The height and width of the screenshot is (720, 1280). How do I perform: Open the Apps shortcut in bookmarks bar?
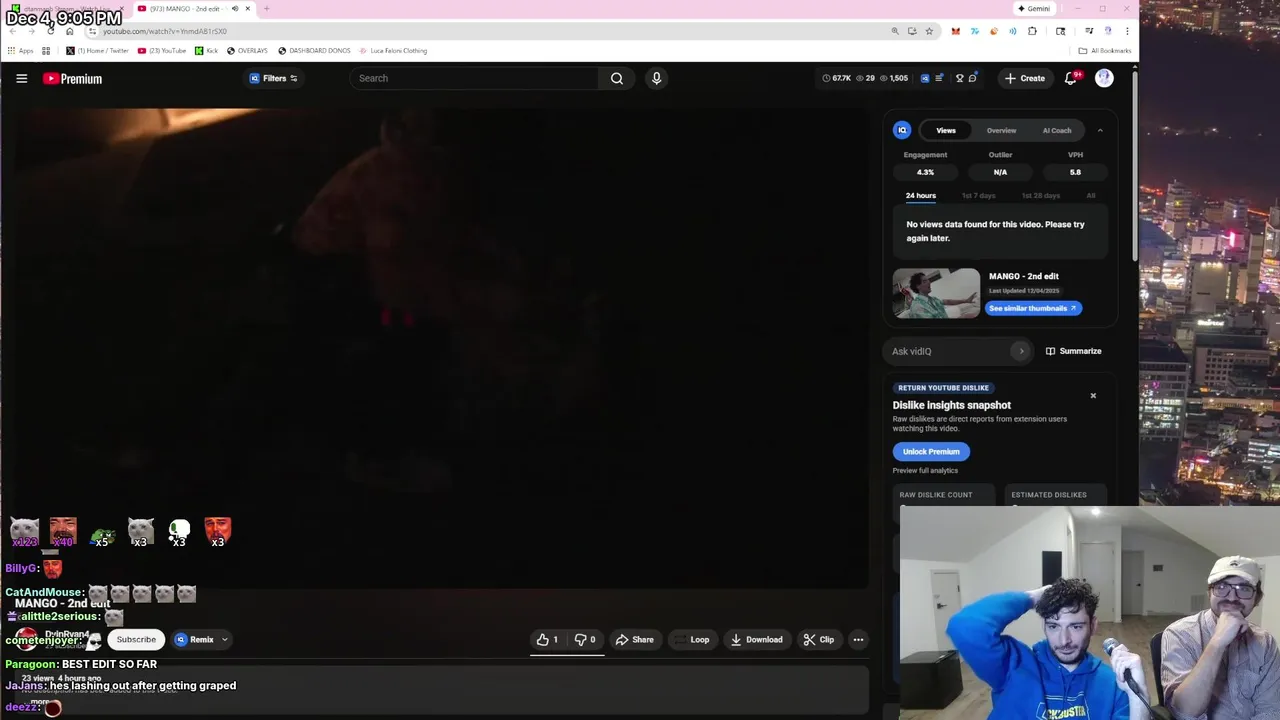tap(20, 51)
